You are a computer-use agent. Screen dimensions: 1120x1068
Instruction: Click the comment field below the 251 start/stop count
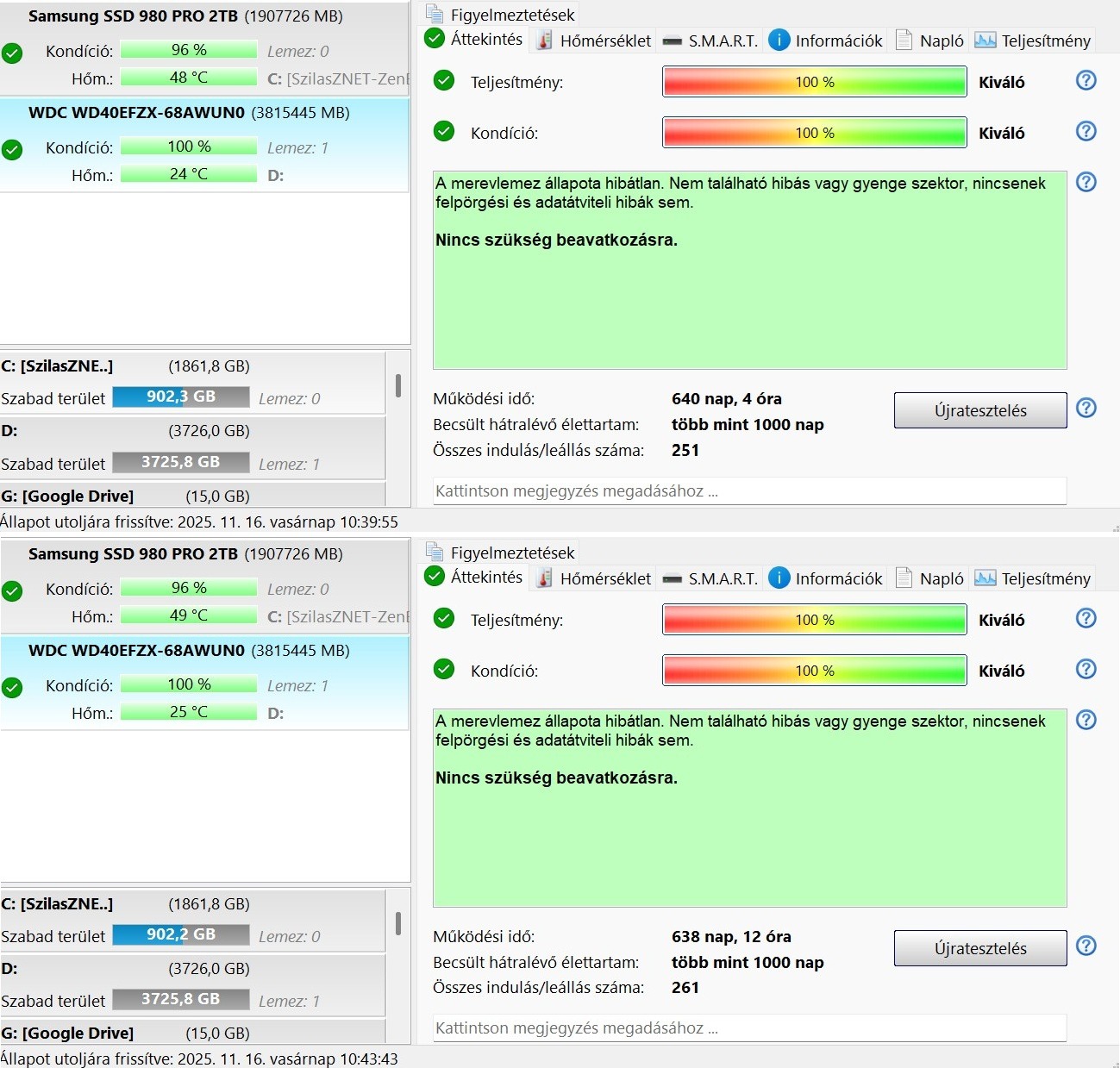point(749,491)
